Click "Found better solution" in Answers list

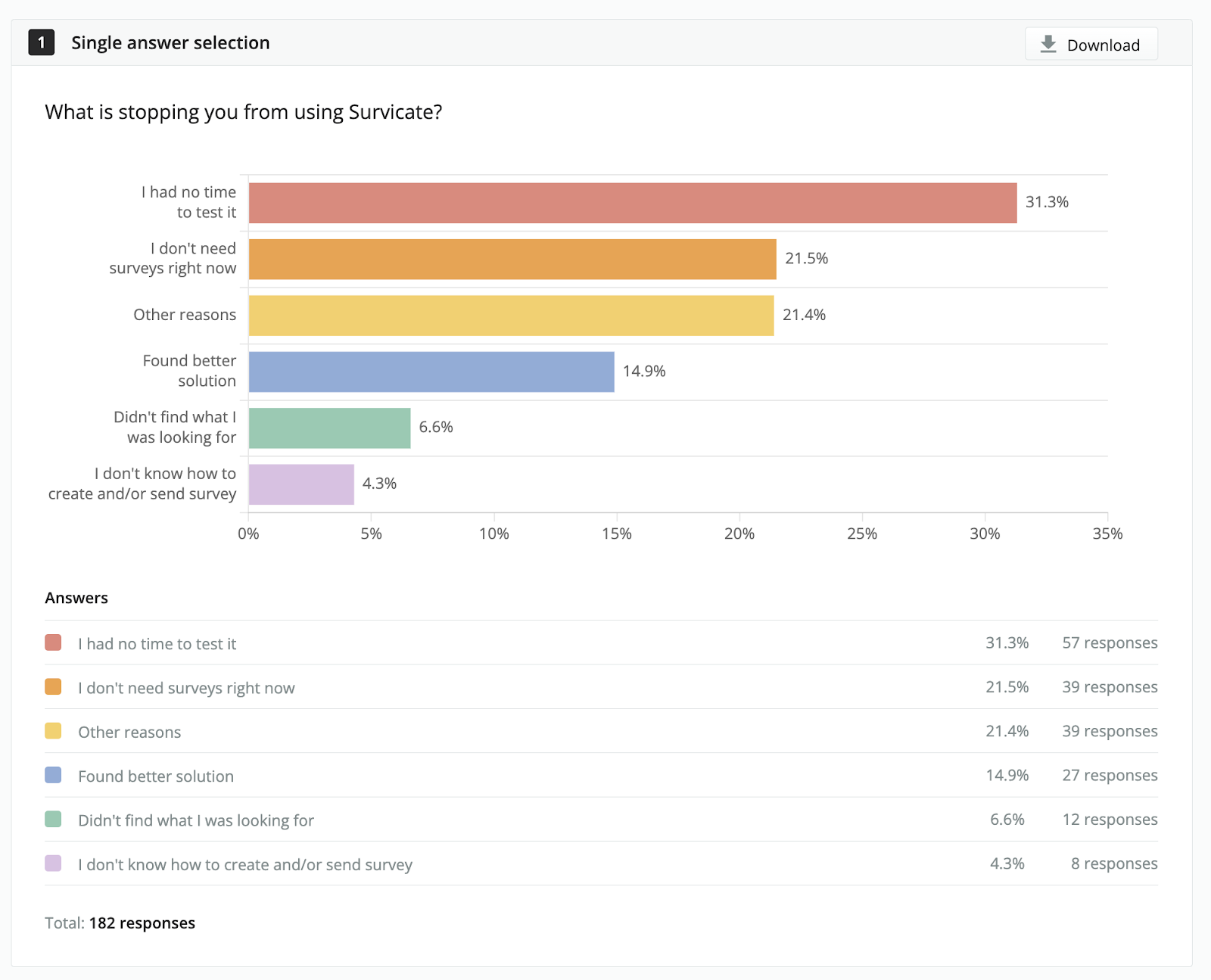[x=156, y=776]
